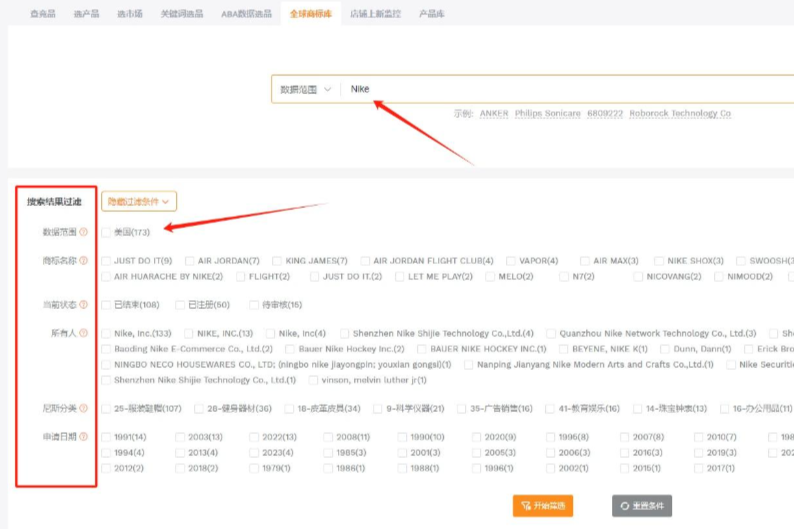This screenshot has height=529, width=794.
Task: Switch to the 产品库 tab
Action: pos(431,14)
